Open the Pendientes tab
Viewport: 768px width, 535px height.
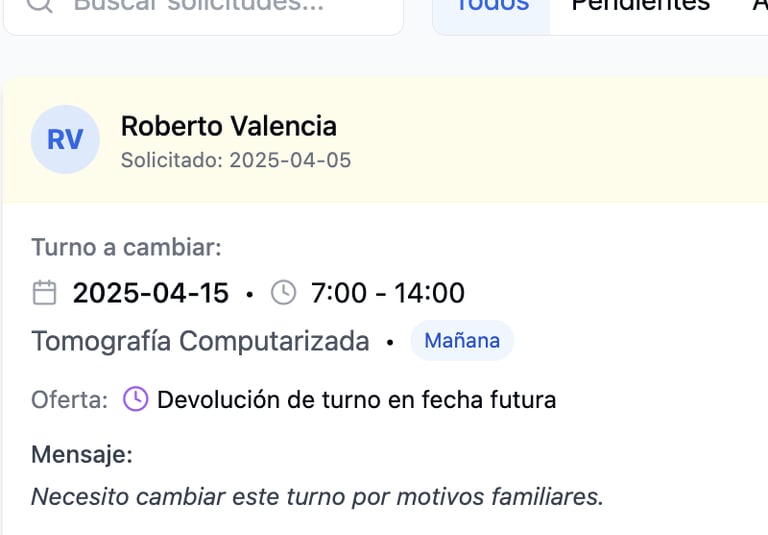[x=640, y=6]
